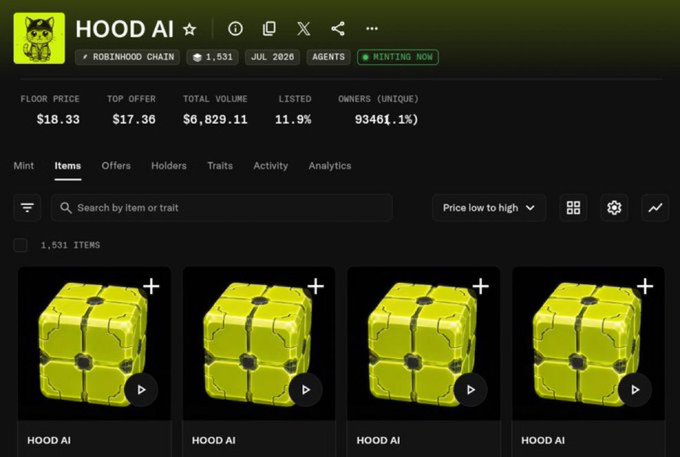680x457 pixels.
Task: Switch to the Mint tab
Action: pyautogui.click(x=23, y=166)
